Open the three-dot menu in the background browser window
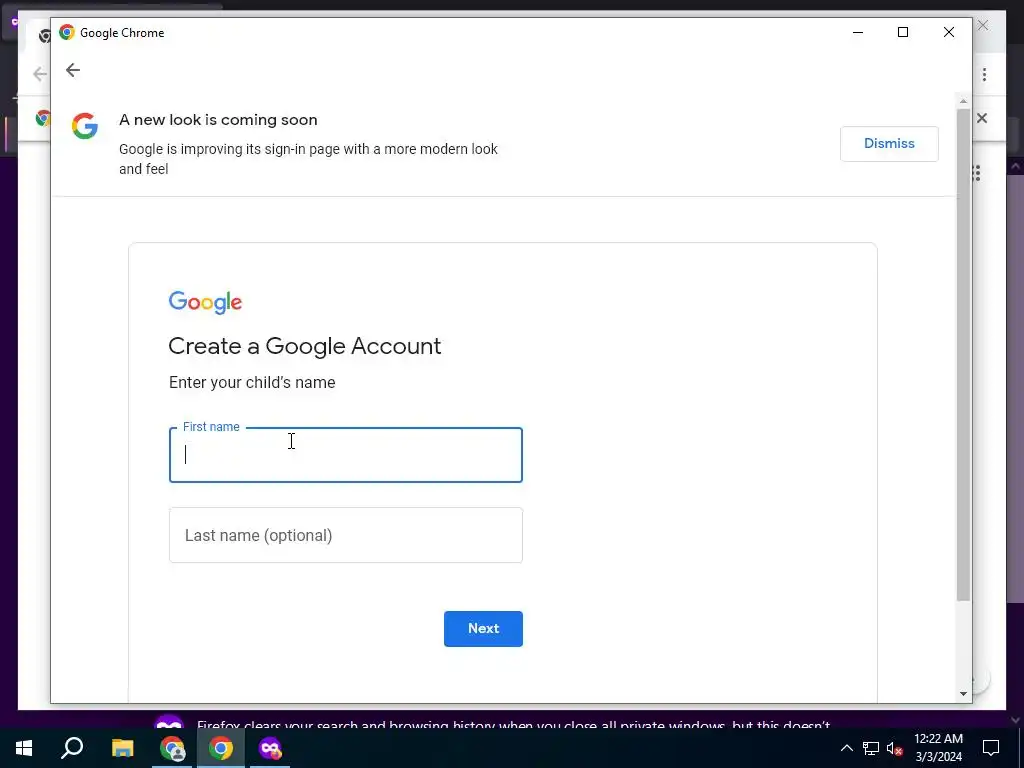 tap(984, 74)
